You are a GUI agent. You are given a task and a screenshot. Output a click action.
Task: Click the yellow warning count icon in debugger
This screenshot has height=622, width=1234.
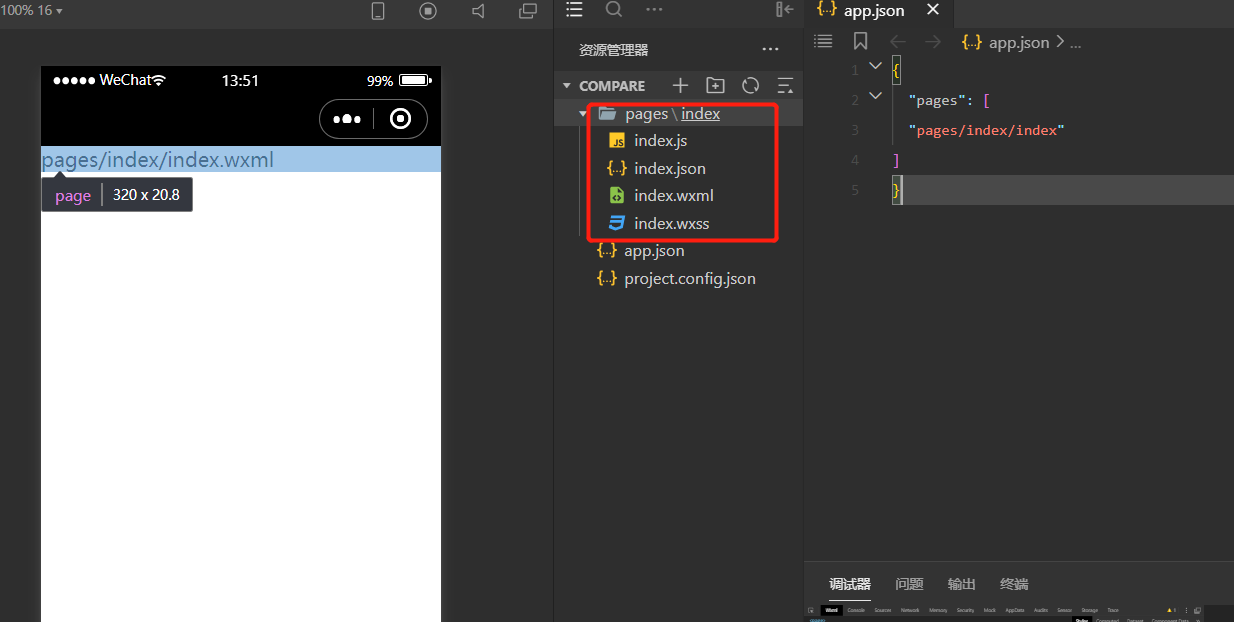click(1170, 610)
